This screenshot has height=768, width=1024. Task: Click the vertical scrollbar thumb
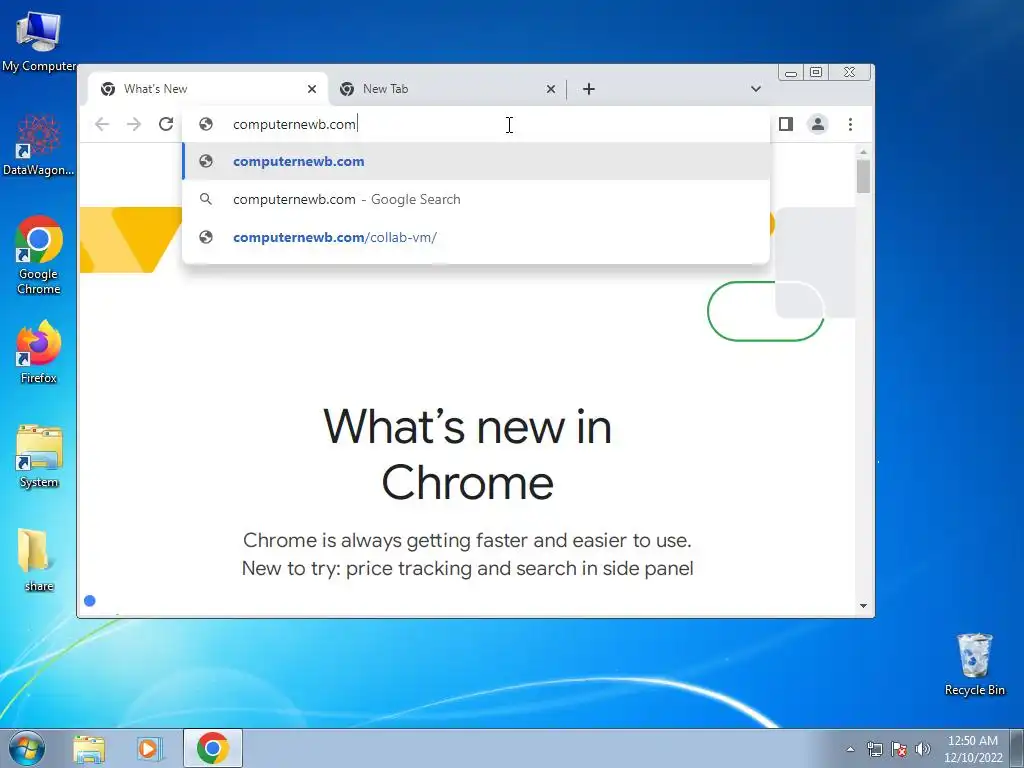coord(863,176)
